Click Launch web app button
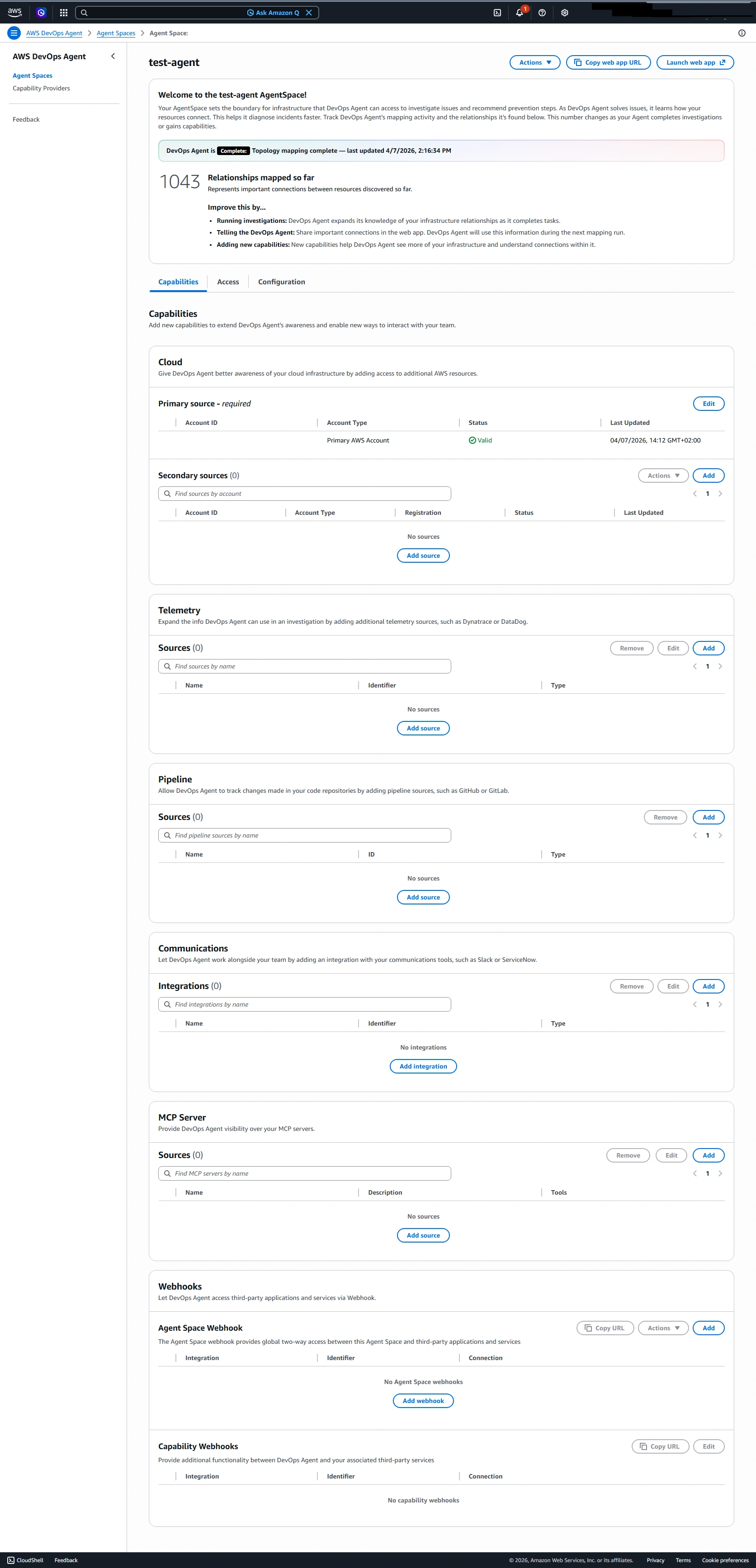The height and width of the screenshot is (1568, 756). (695, 62)
